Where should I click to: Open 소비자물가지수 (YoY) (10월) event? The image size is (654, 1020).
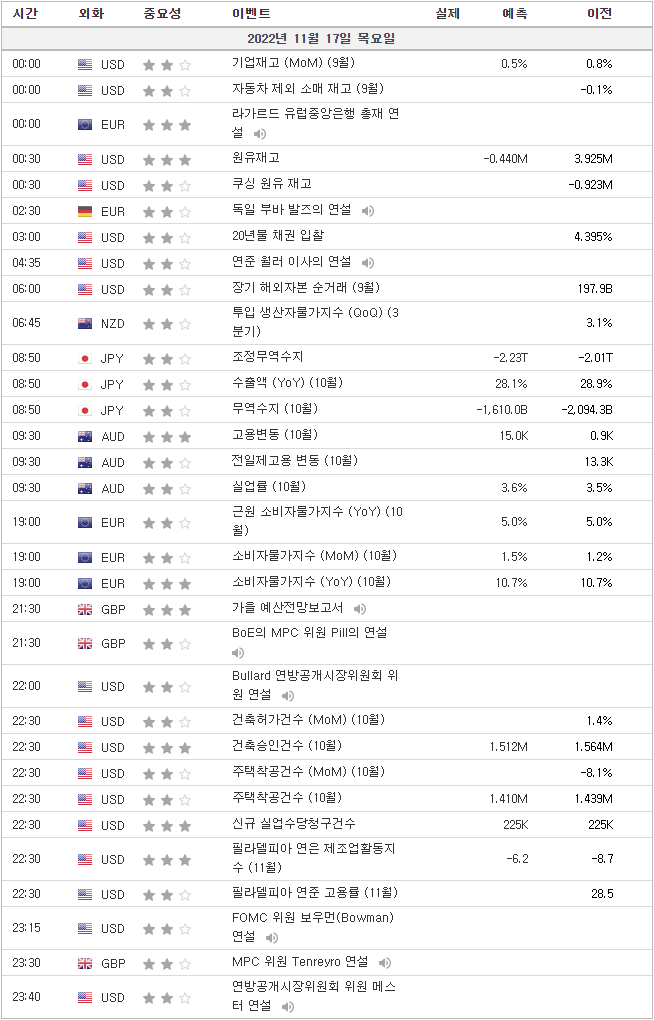tap(312, 582)
